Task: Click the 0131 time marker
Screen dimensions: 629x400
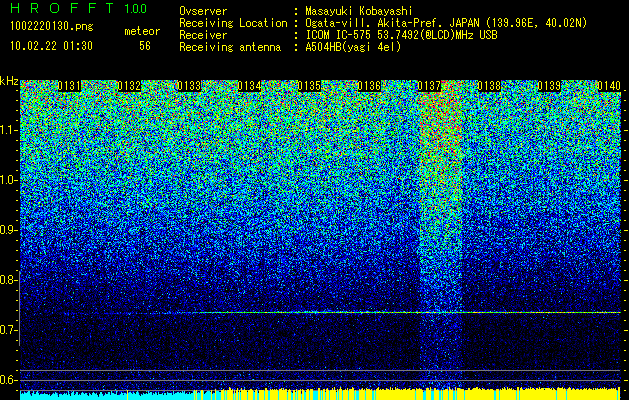Action: [x=69, y=86]
